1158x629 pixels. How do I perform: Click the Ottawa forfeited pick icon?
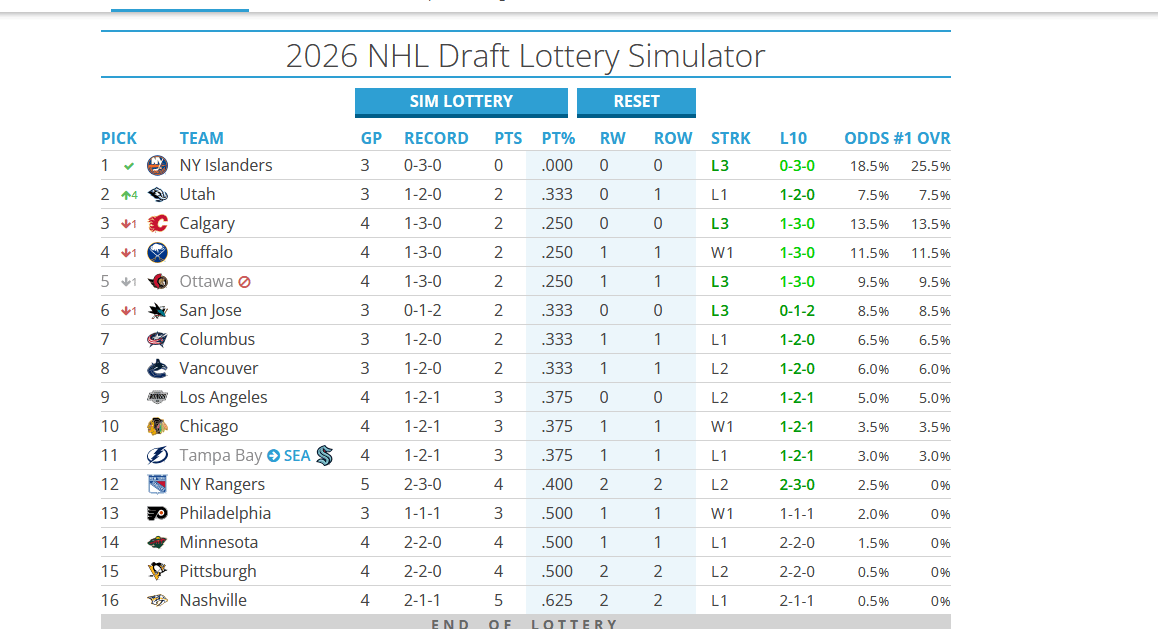coord(245,283)
